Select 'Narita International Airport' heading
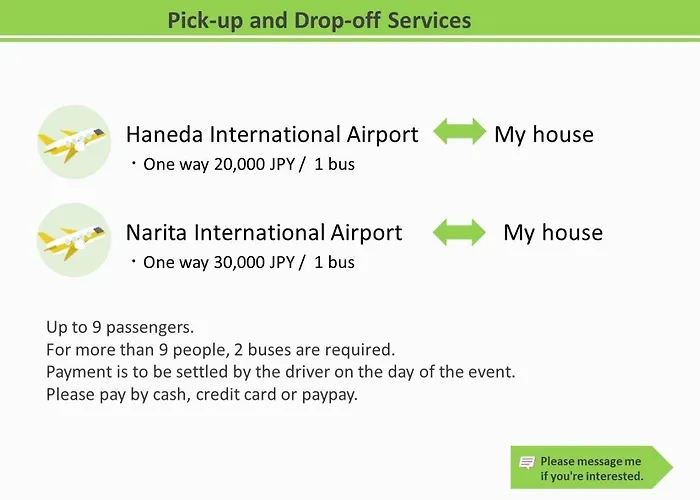The width and height of the screenshot is (700, 500). click(264, 233)
